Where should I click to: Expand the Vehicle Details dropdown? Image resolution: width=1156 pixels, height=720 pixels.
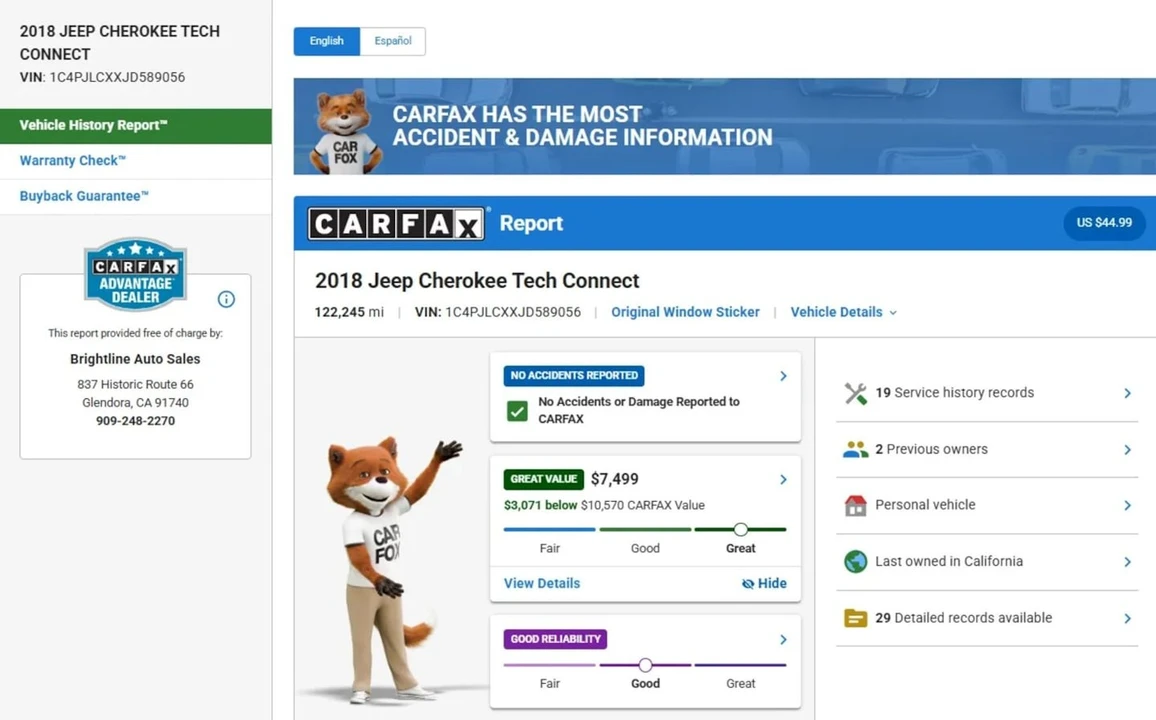(843, 312)
